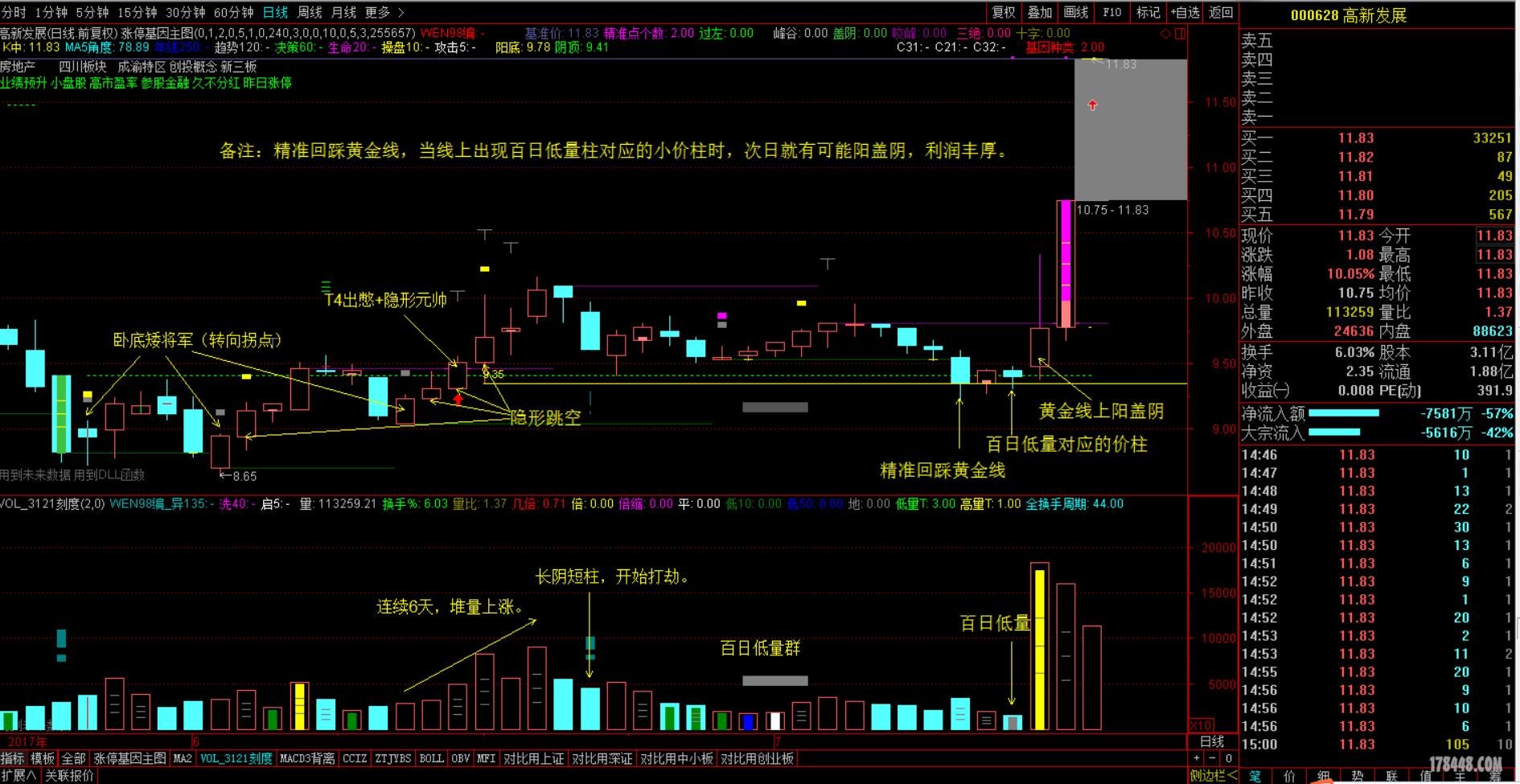Click the red window-mode square icon
Screen dimensions: 1520x784
[x=1180, y=34]
